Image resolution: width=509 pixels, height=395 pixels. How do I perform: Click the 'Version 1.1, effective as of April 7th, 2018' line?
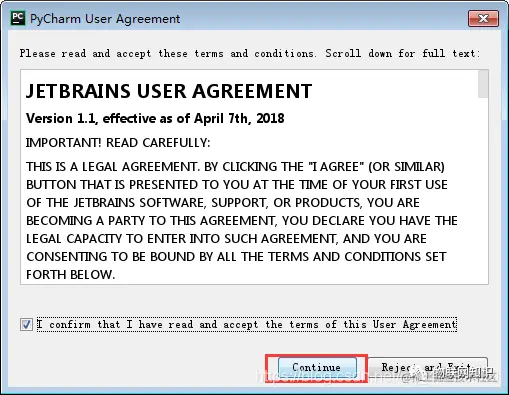coord(155,118)
